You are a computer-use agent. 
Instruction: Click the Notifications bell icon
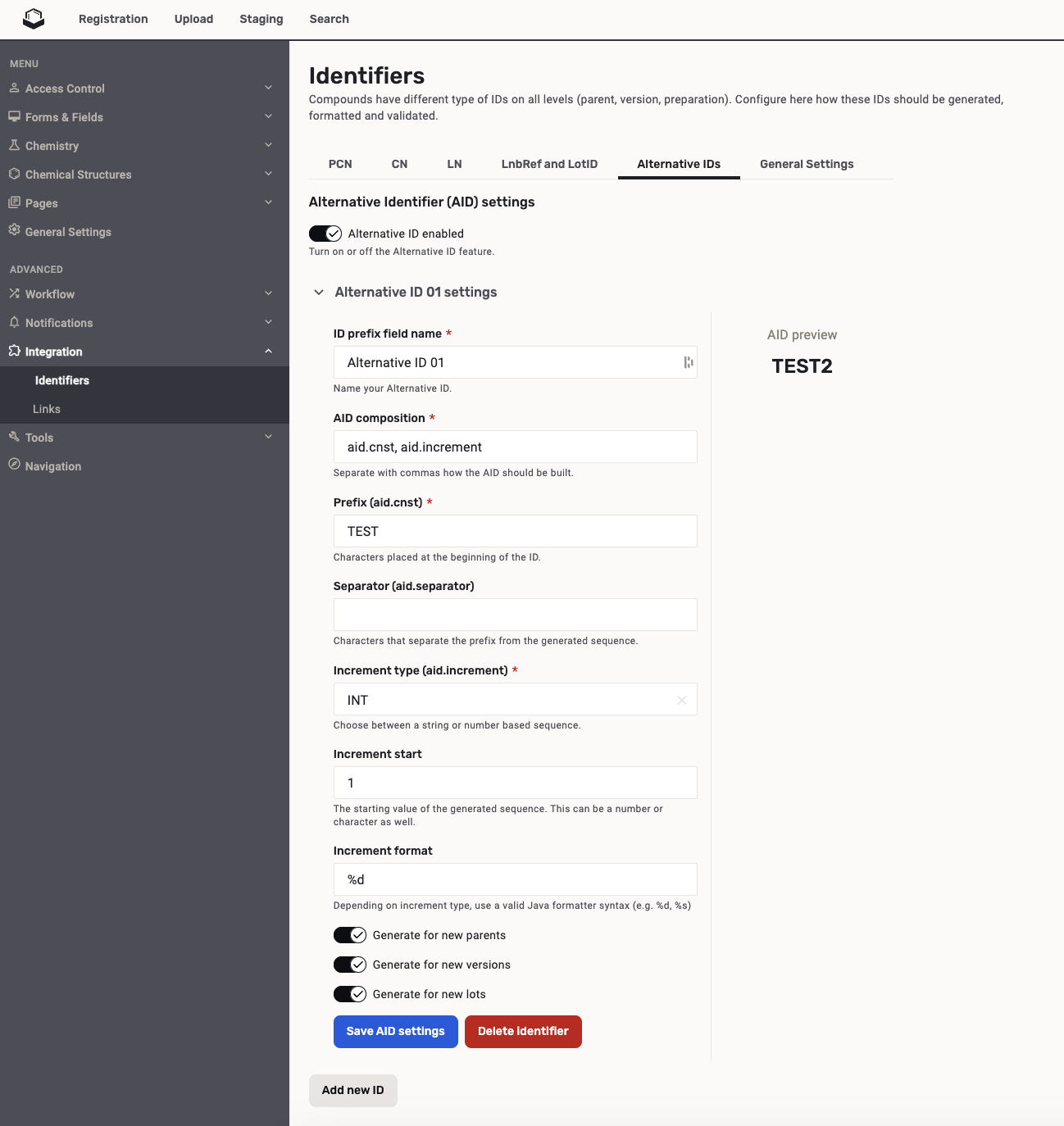14,322
